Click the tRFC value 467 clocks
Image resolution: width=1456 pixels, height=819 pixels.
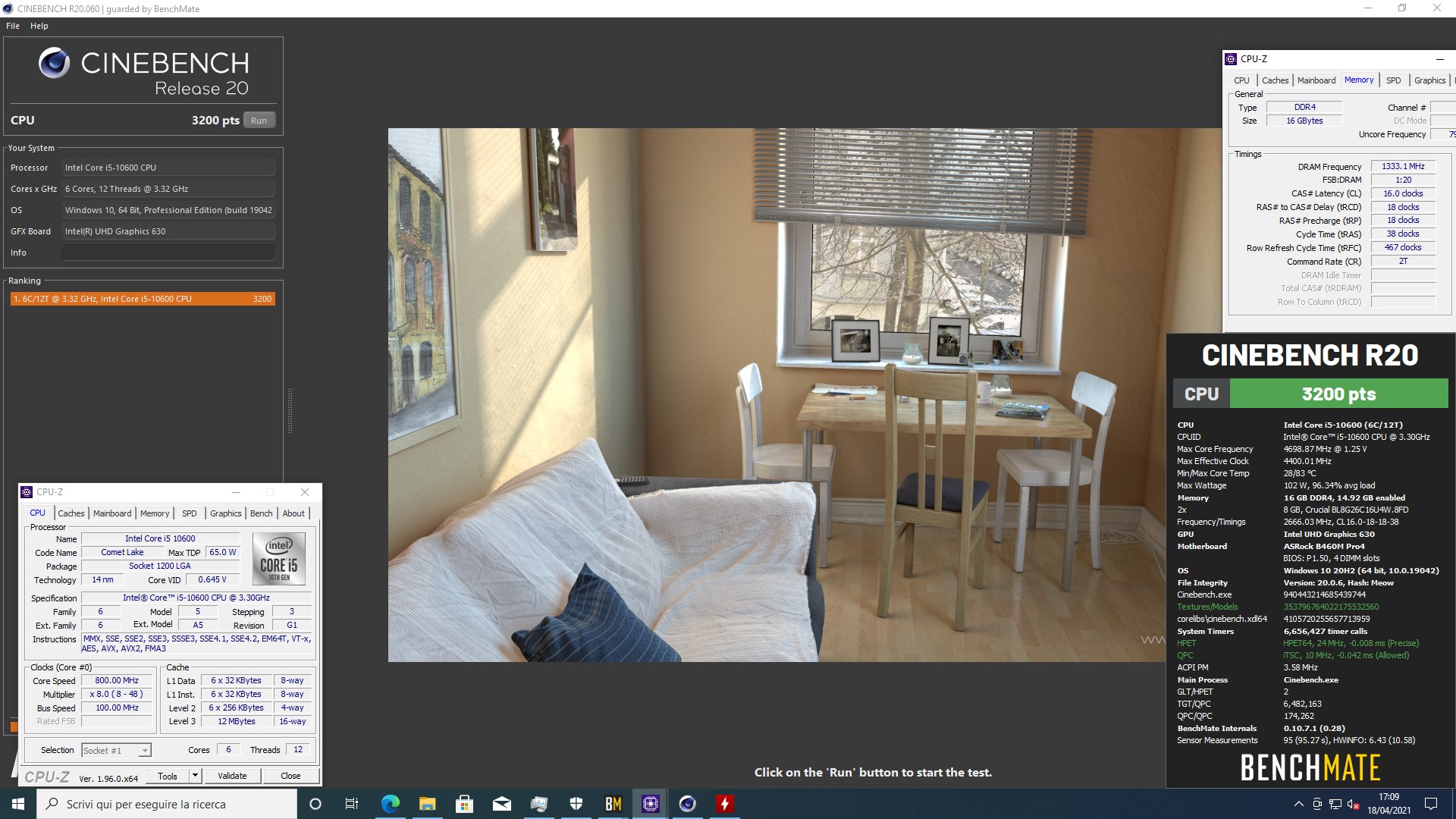coord(1403,247)
